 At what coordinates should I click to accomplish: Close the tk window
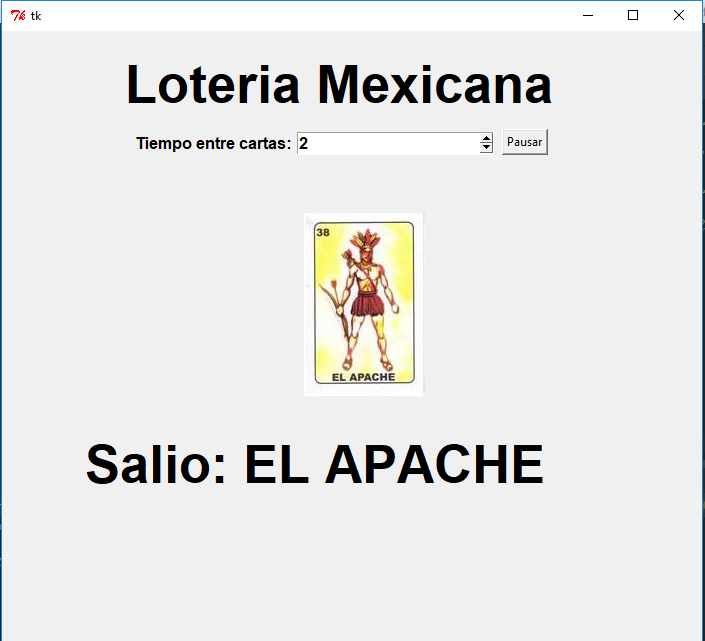(x=678, y=16)
